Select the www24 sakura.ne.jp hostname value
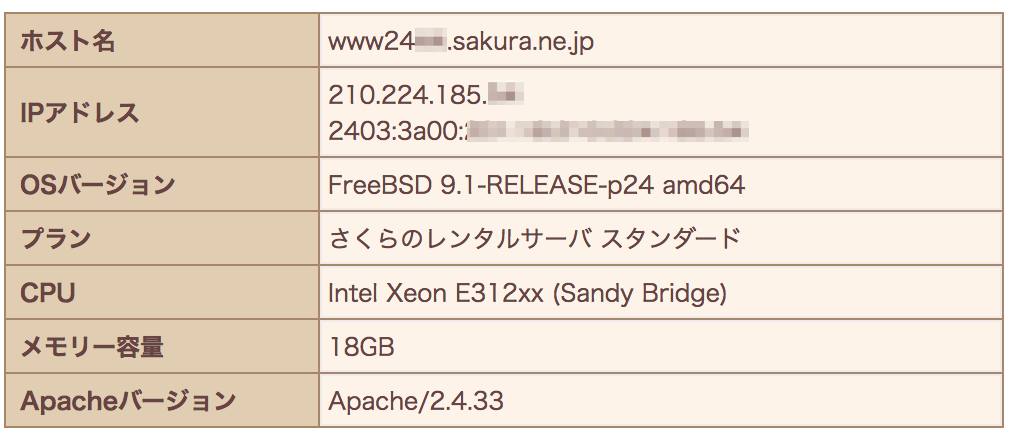 [x=461, y=43]
